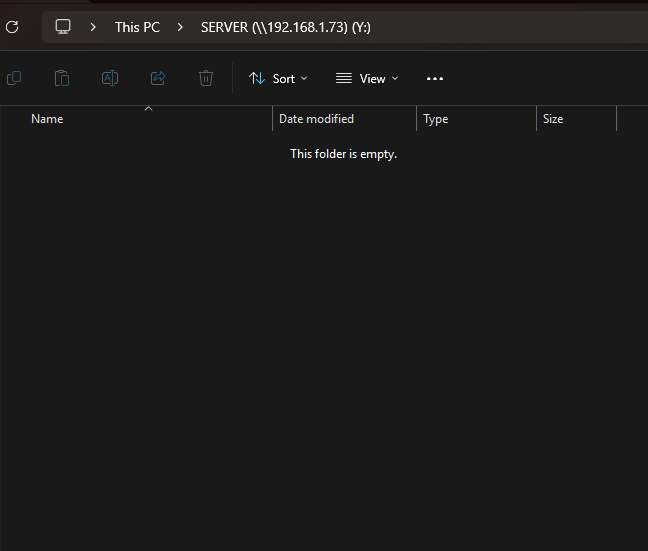Click the Delete trash icon
The image size is (648, 551).
(206, 78)
